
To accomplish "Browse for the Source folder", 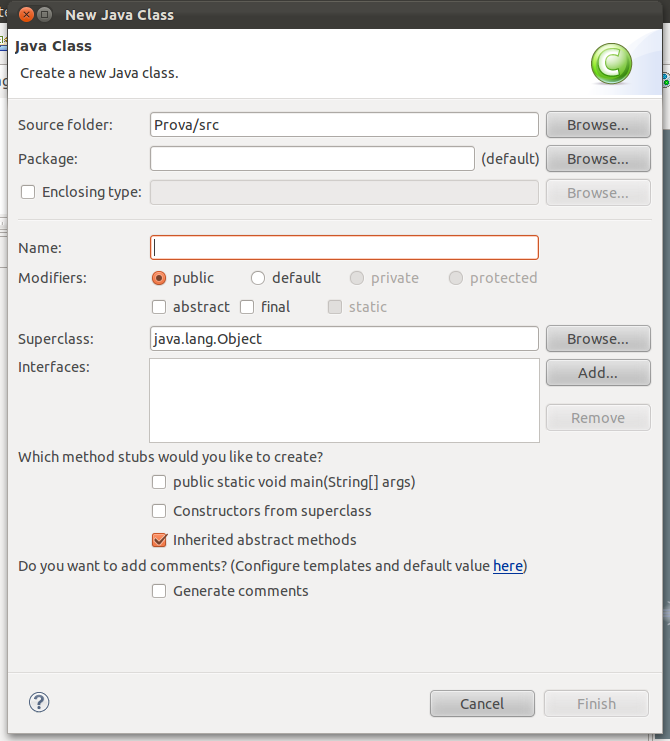I will [x=598, y=125].
